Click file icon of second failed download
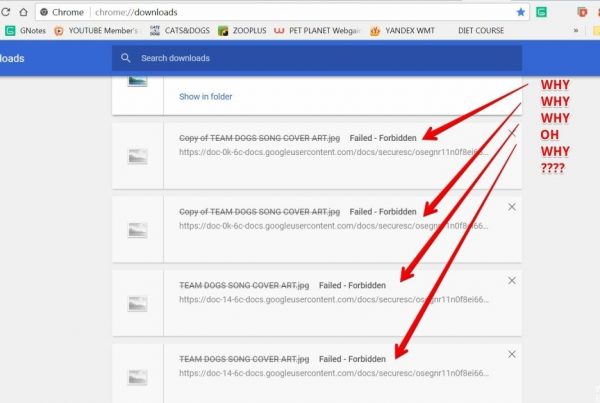 [137, 230]
